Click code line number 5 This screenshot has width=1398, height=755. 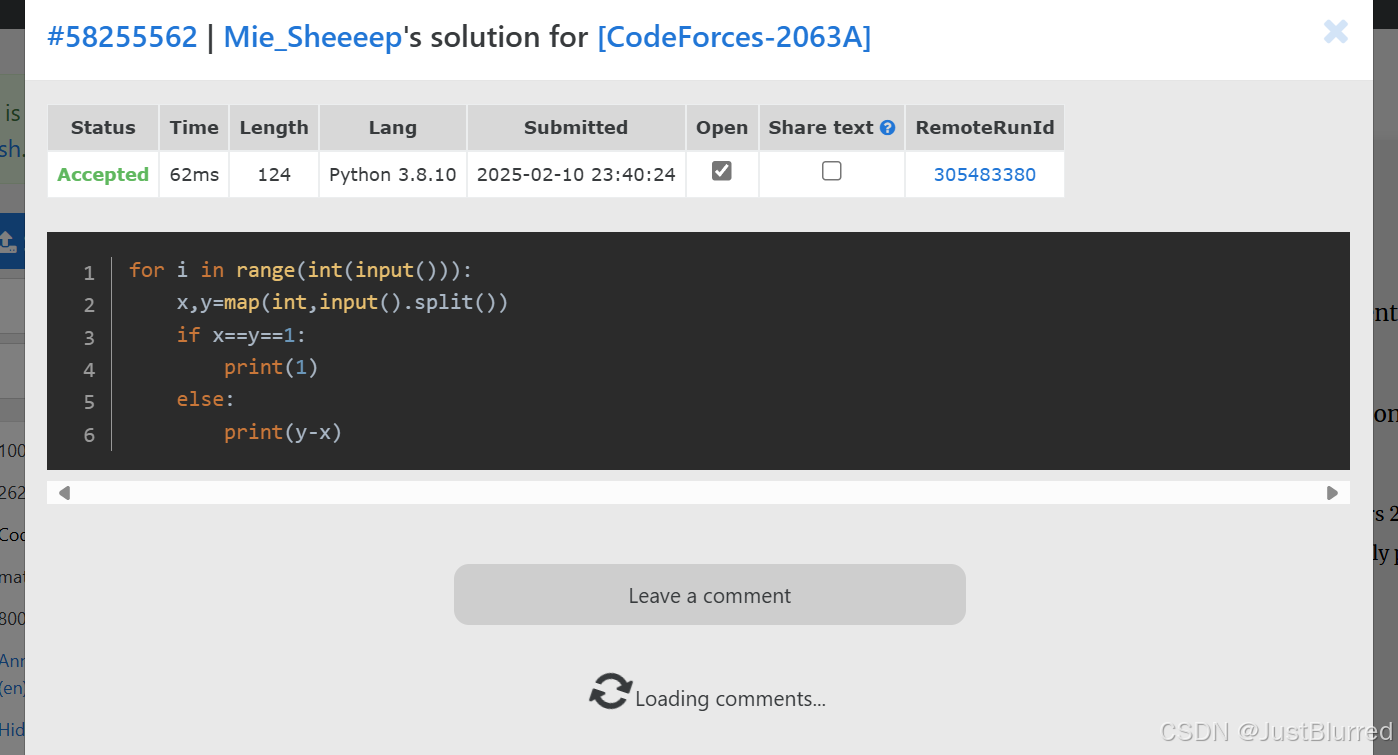[89, 401]
